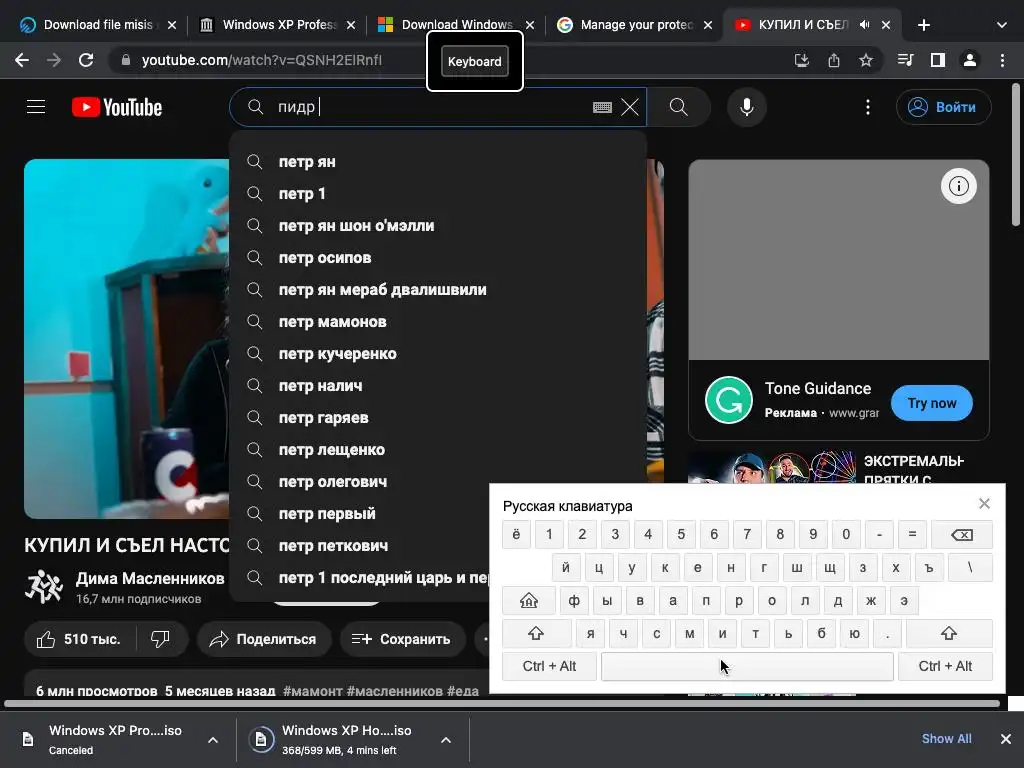Go back with the browser back arrow

[x=22, y=60]
